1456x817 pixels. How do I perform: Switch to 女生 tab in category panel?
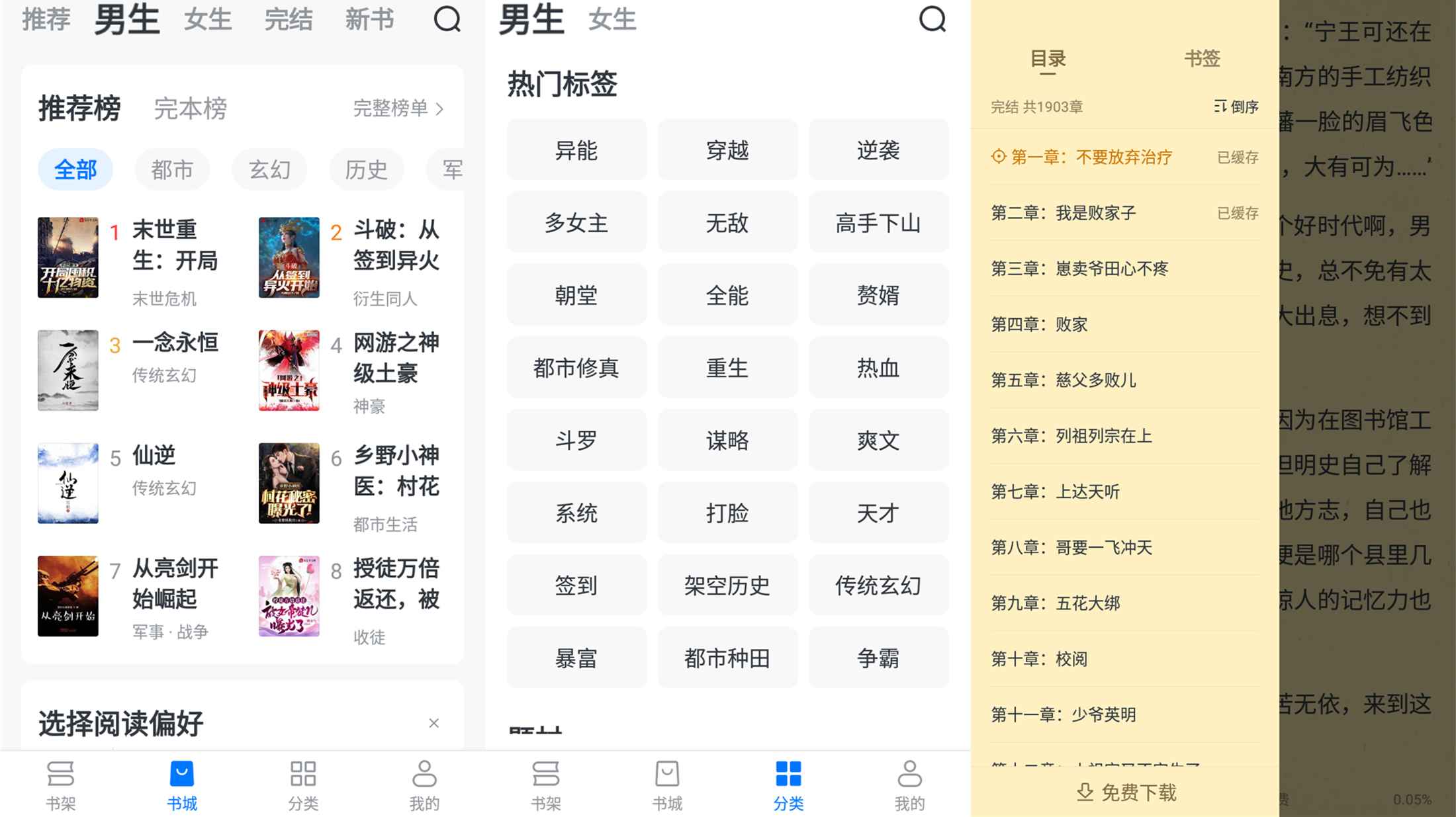612,20
